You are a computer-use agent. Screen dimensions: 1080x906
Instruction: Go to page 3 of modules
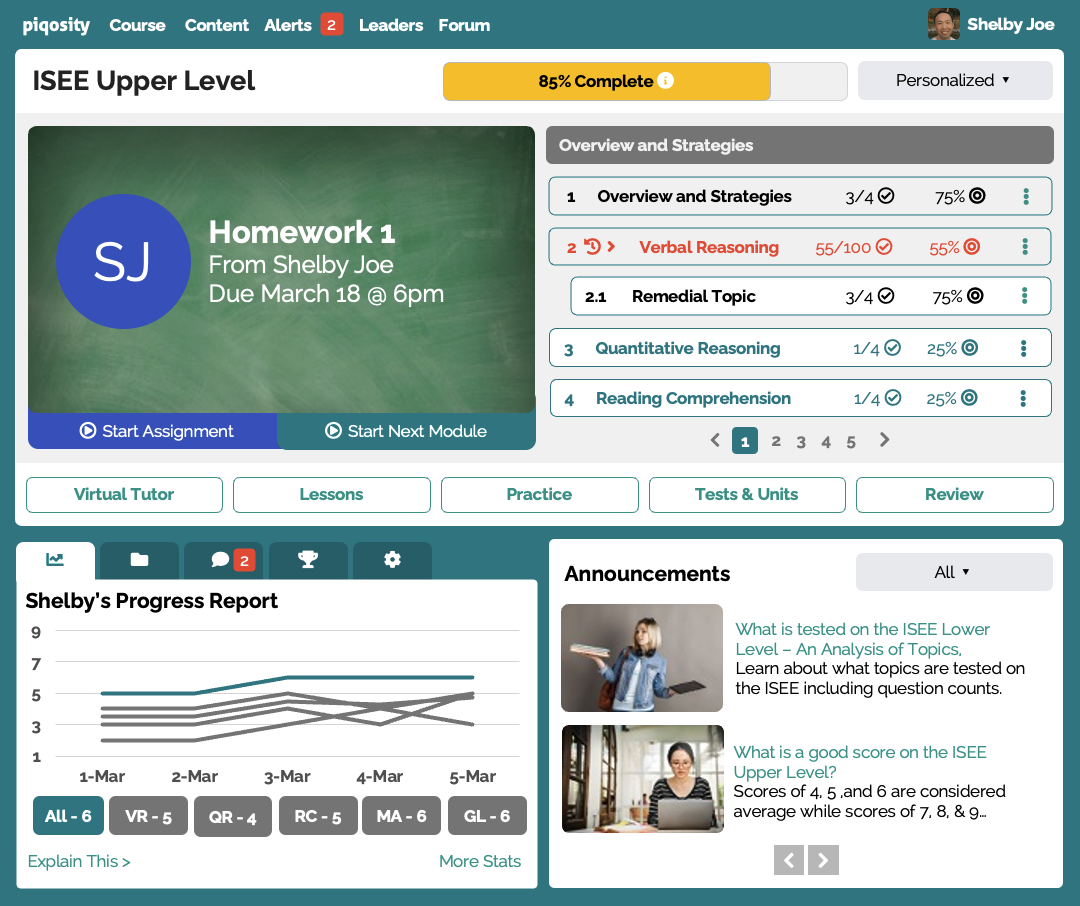(x=801, y=441)
